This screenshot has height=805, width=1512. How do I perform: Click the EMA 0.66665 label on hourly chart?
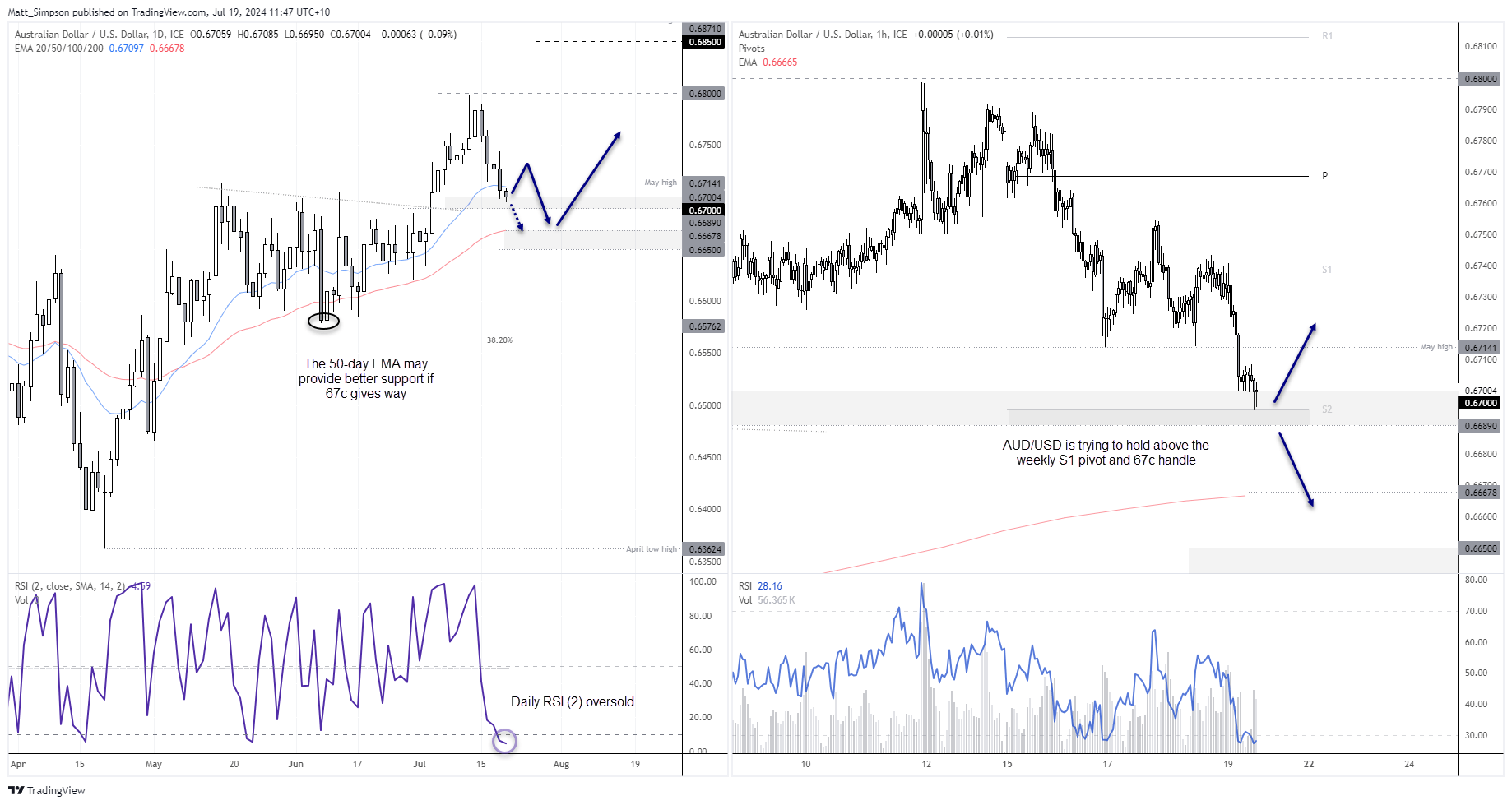pos(768,62)
